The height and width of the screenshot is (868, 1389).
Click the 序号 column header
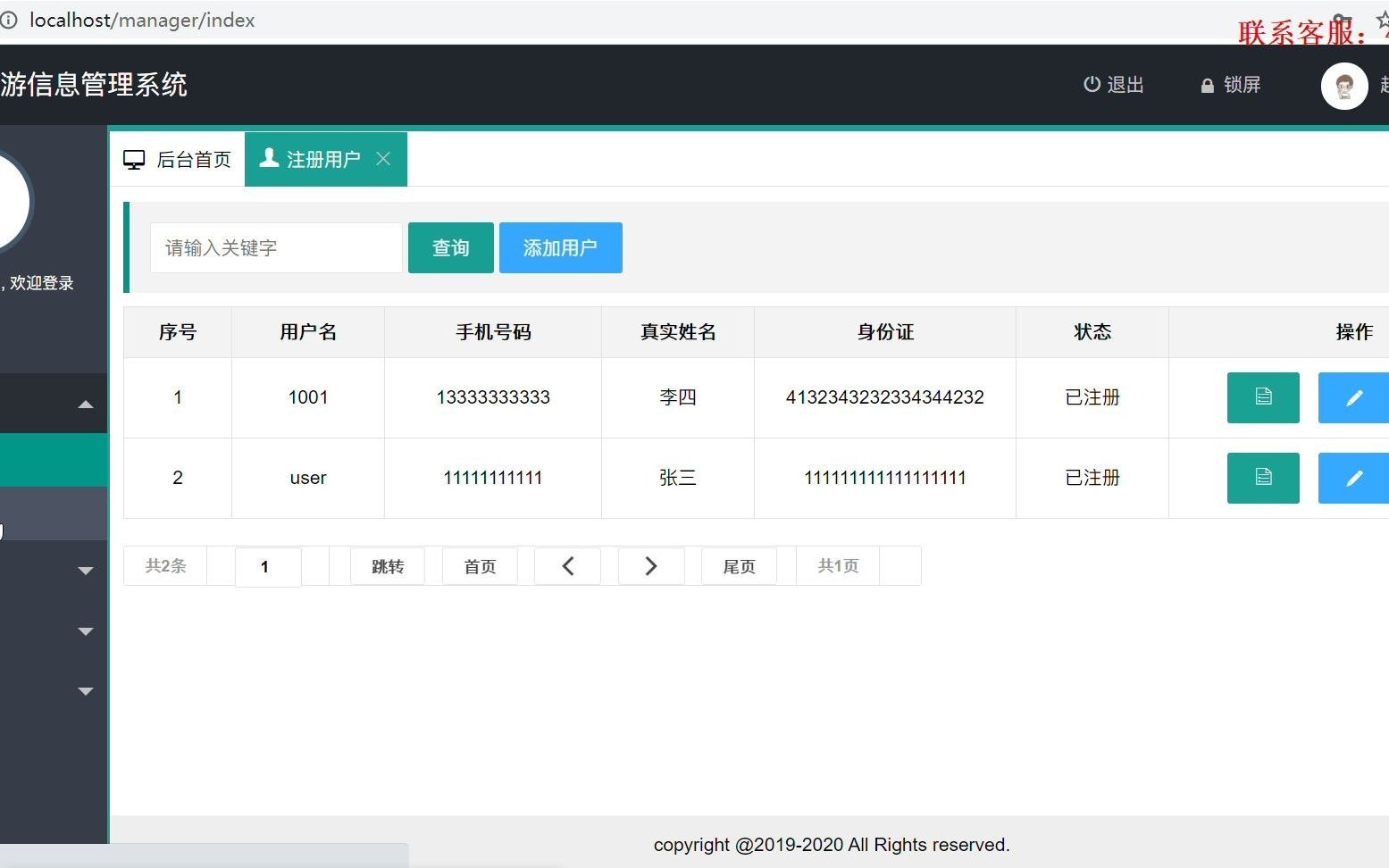[x=178, y=332]
